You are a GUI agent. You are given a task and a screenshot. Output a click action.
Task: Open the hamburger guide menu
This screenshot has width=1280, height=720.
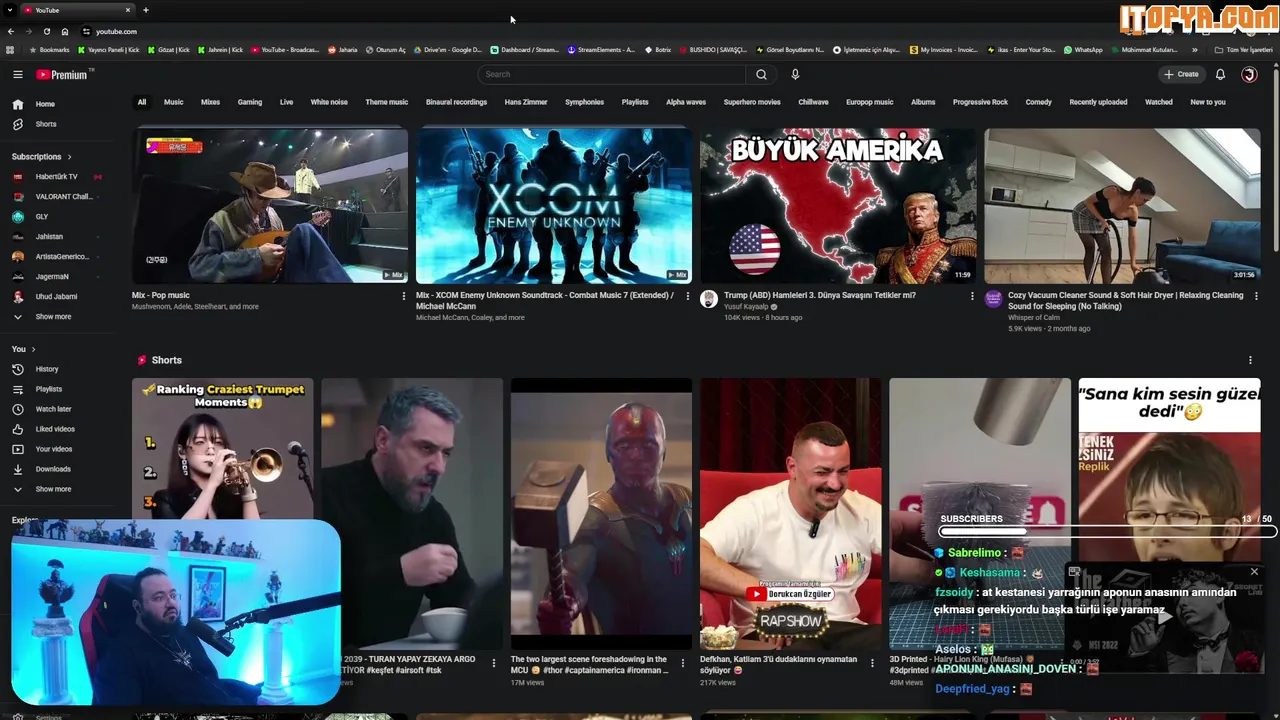click(x=18, y=74)
